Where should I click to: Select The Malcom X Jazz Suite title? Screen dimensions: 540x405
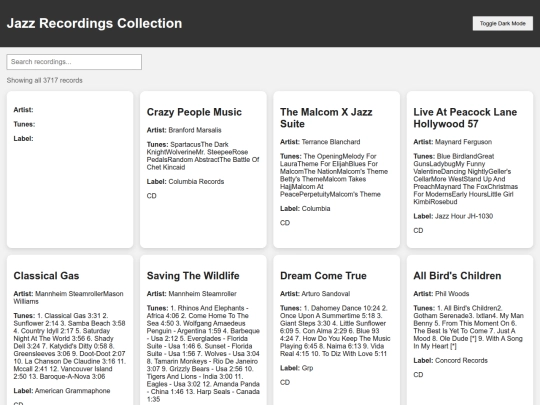(326, 118)
